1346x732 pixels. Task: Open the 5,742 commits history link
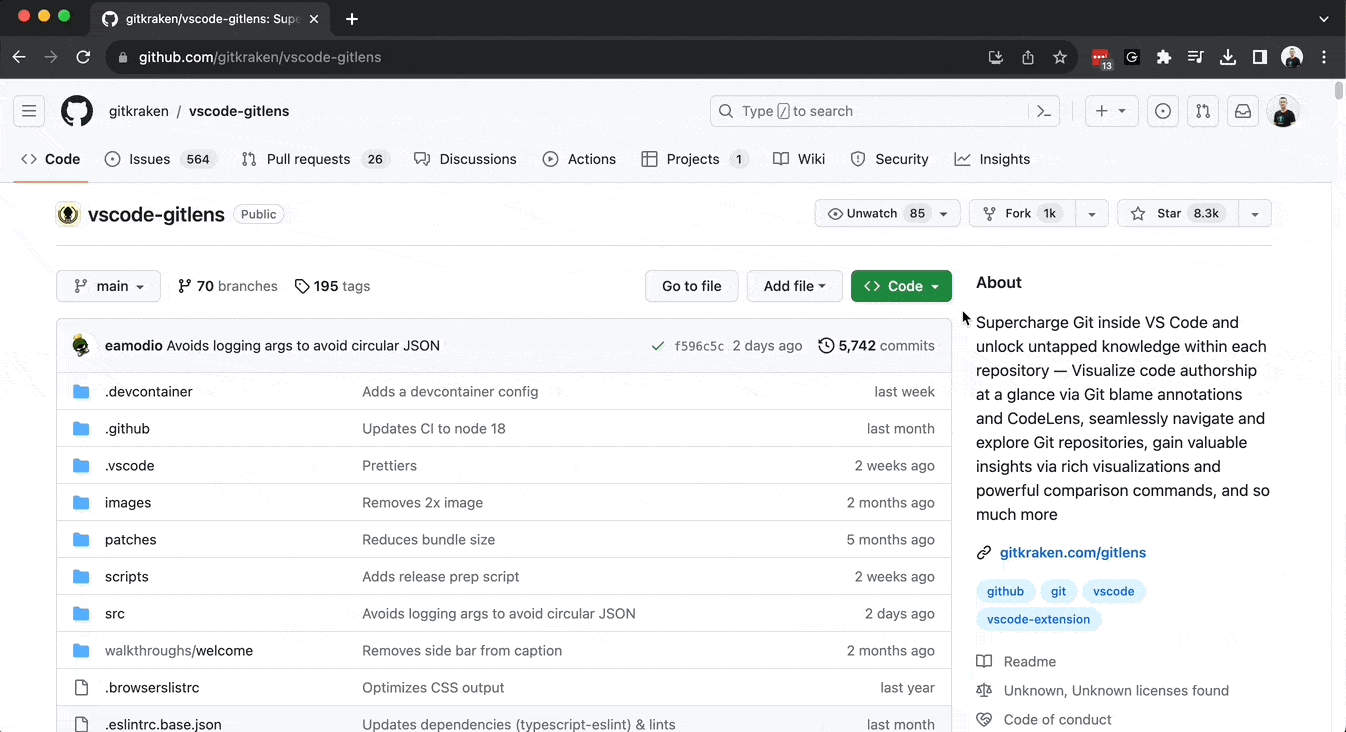pyautogui.click(x=876, y=346)
